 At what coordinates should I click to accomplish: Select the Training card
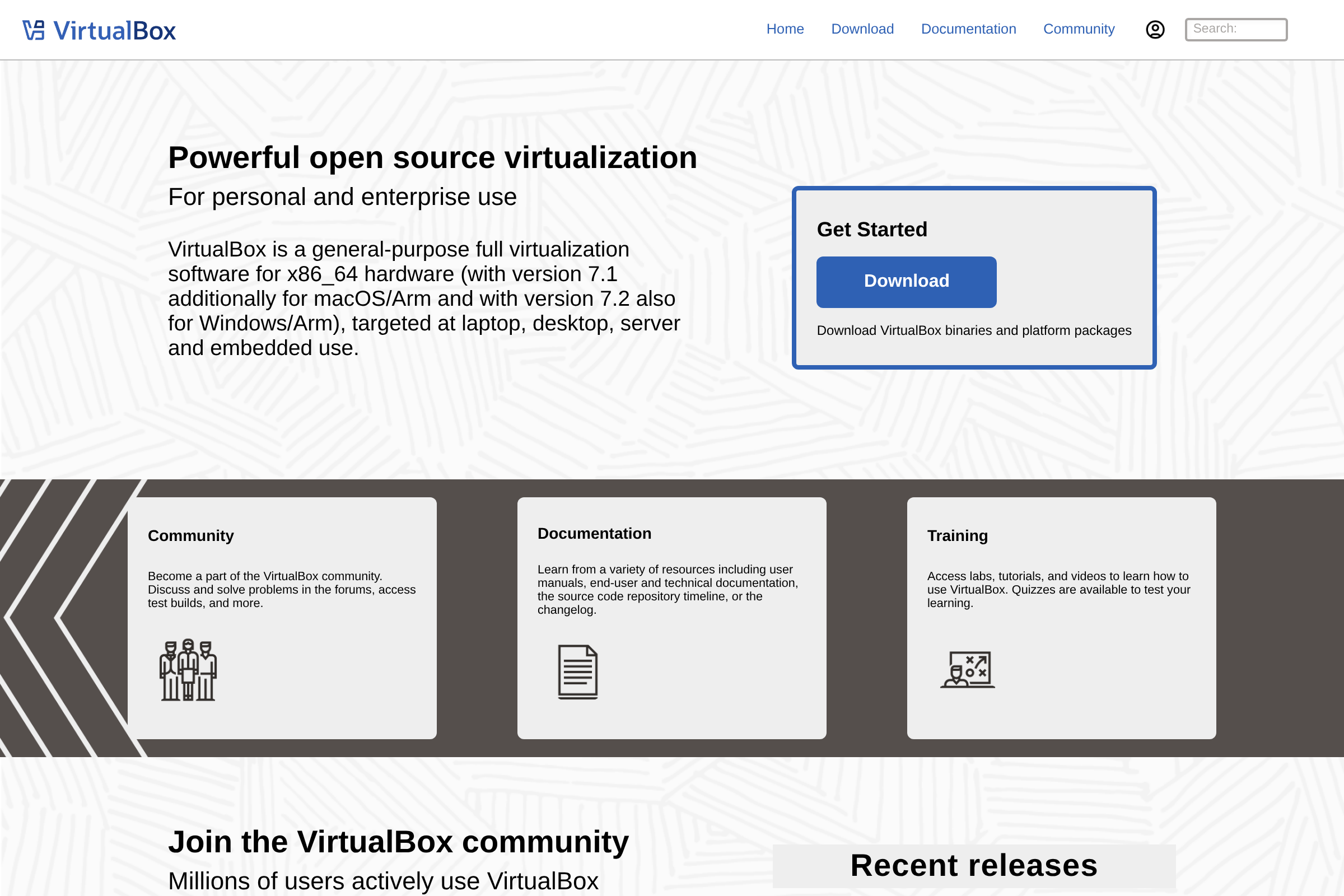1061,616
